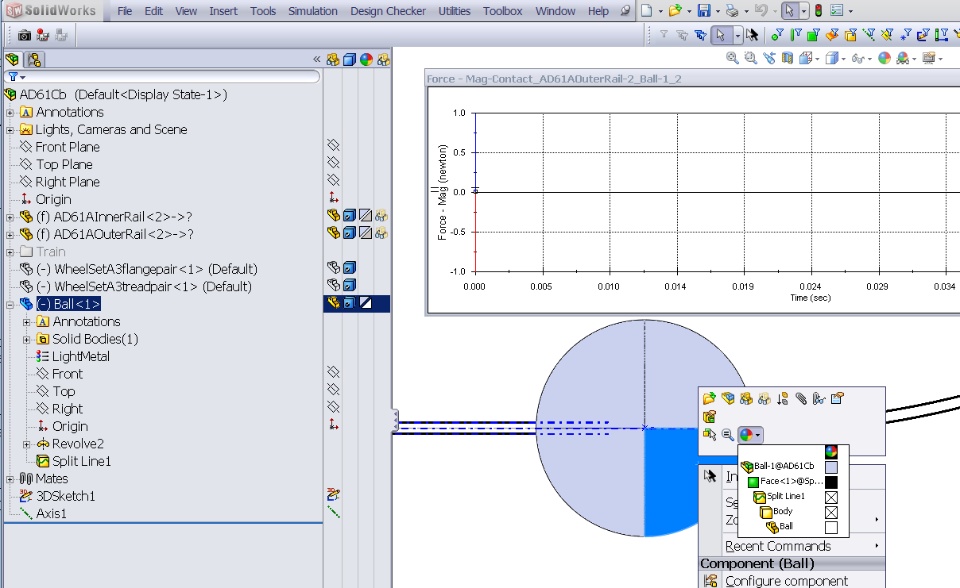The image size is (960, 588).
Task: Select the Split Line1 feature in tree
Action: coord(81,461)
